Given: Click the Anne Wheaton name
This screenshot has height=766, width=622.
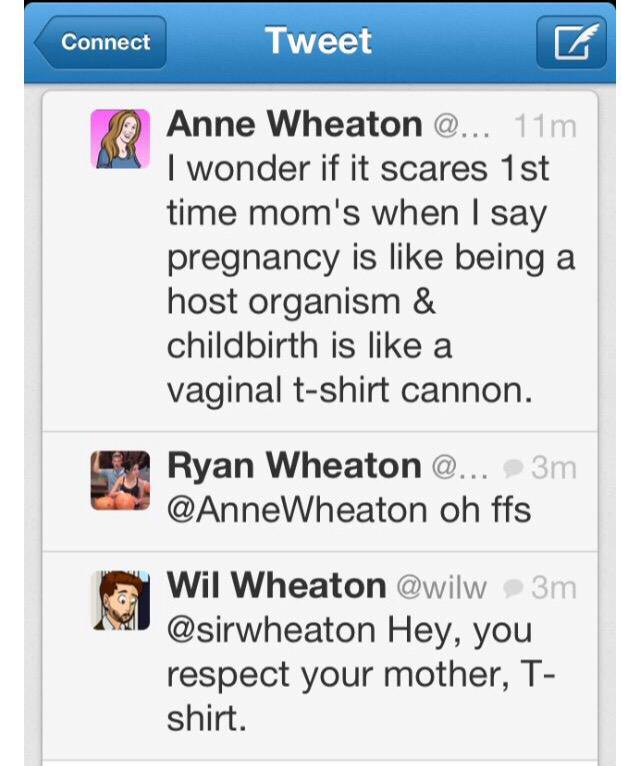Looking at the screenshot, I should (295, 124).
